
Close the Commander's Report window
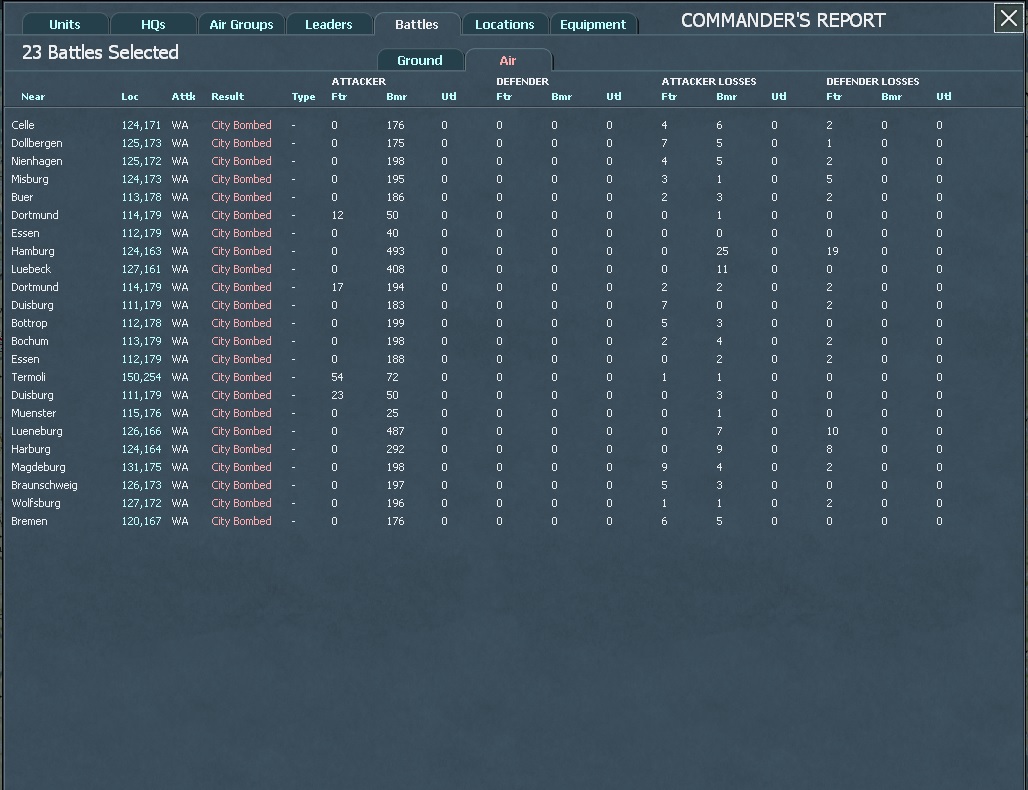pyautogui.click(x=1008, y=18)
